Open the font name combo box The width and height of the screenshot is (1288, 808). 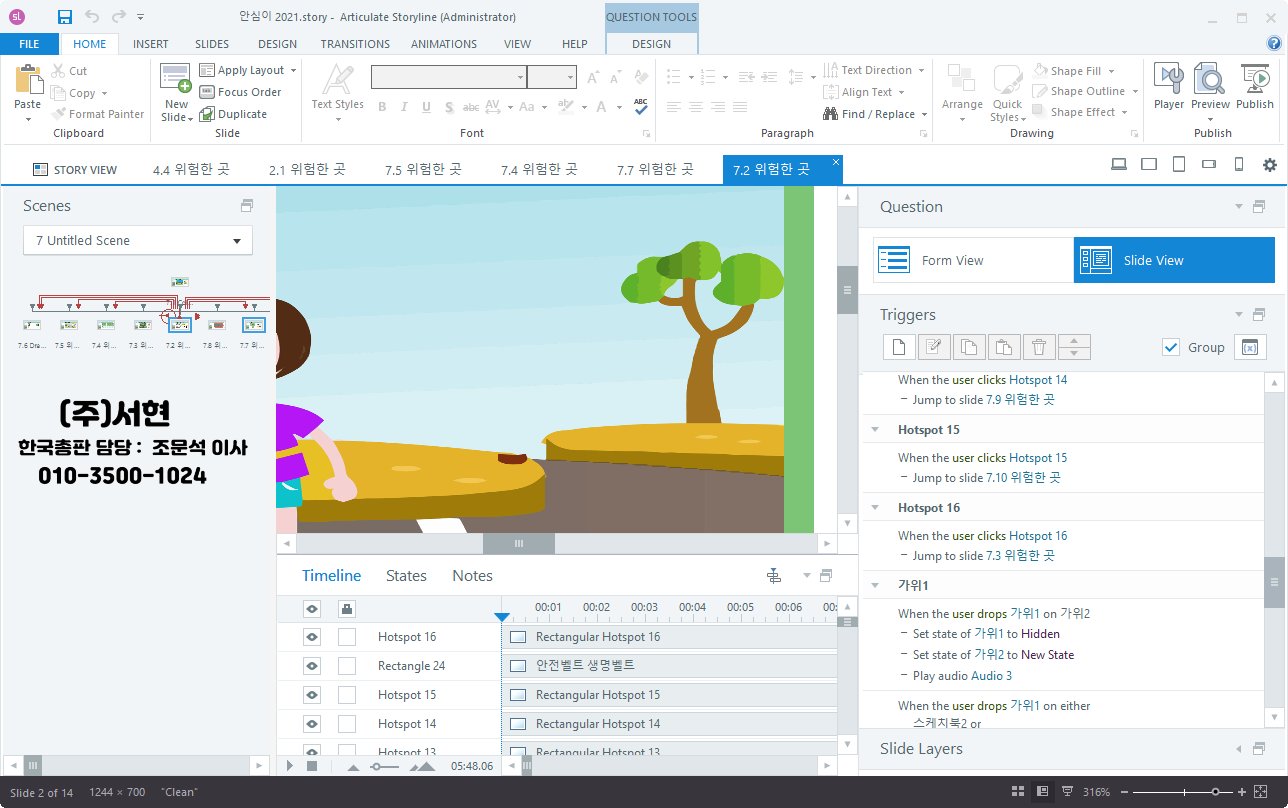coord(449,77)
